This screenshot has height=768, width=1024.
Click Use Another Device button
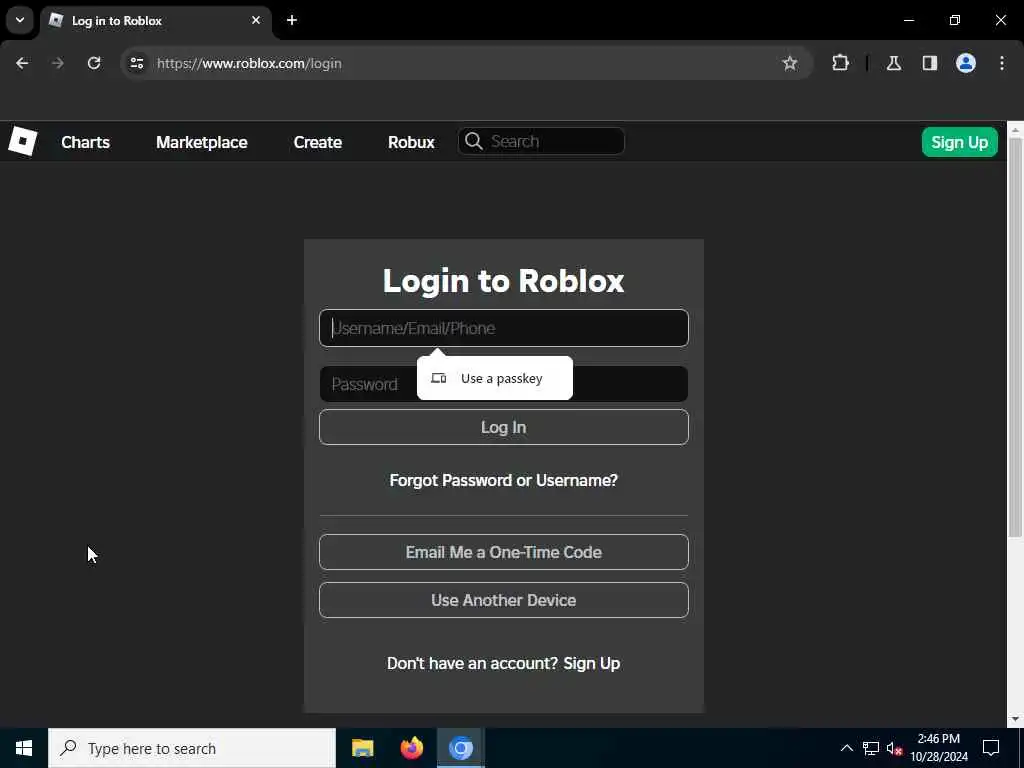(x=504, y=600)
